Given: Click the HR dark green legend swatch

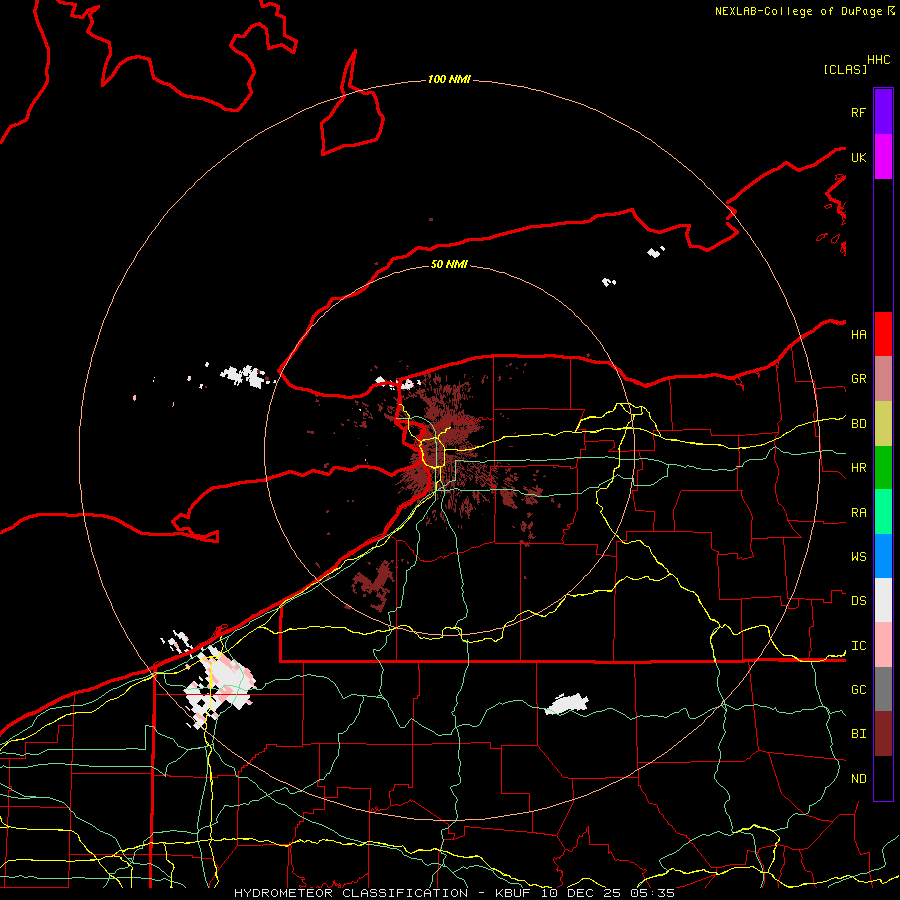Looking at the screenshot, I should [x=883, y=468].
